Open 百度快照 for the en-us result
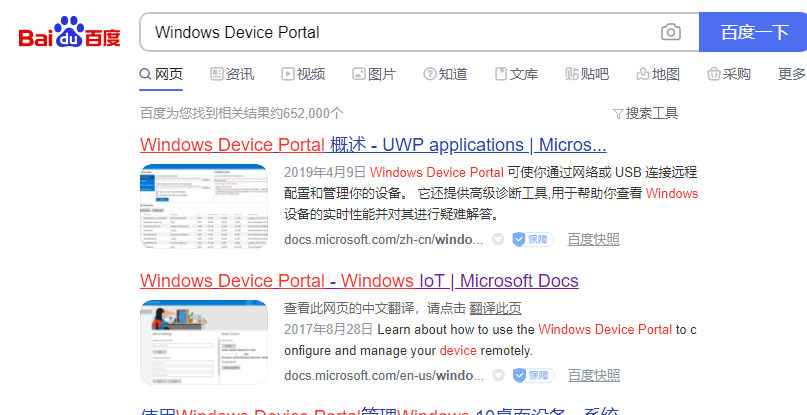Image resolution: width=807 pixels, height=415 pixels. point(594,375)
